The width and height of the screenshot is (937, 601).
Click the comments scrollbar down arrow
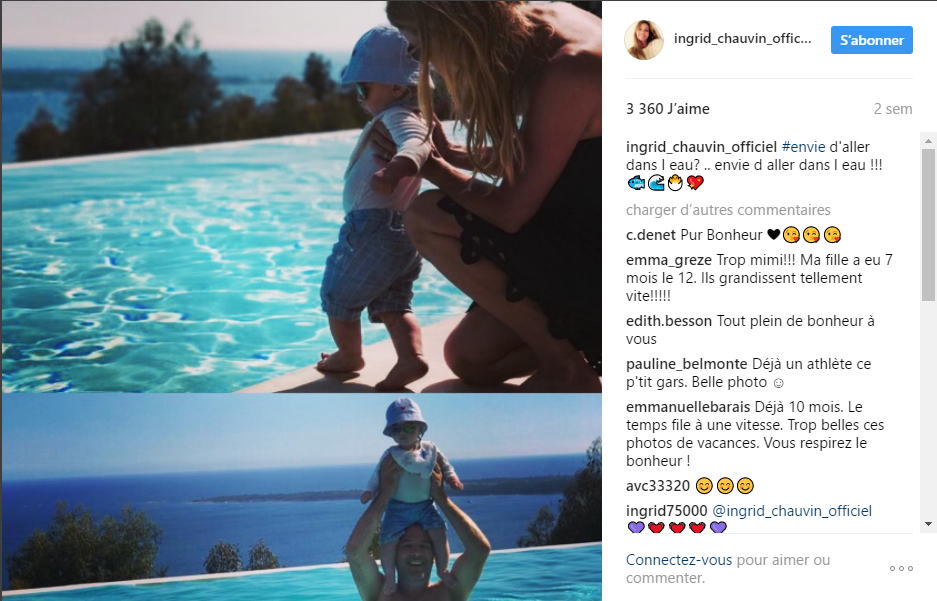(928, 524)
